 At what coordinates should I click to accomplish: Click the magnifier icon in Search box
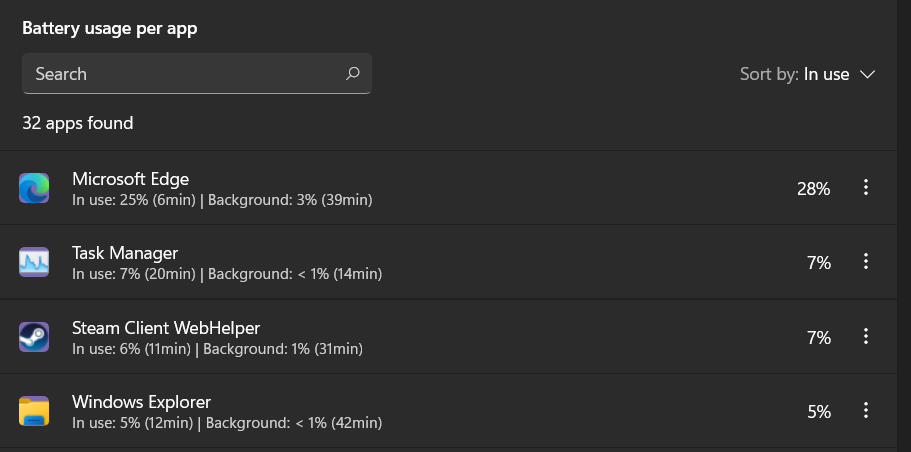(x=352, y=74)
